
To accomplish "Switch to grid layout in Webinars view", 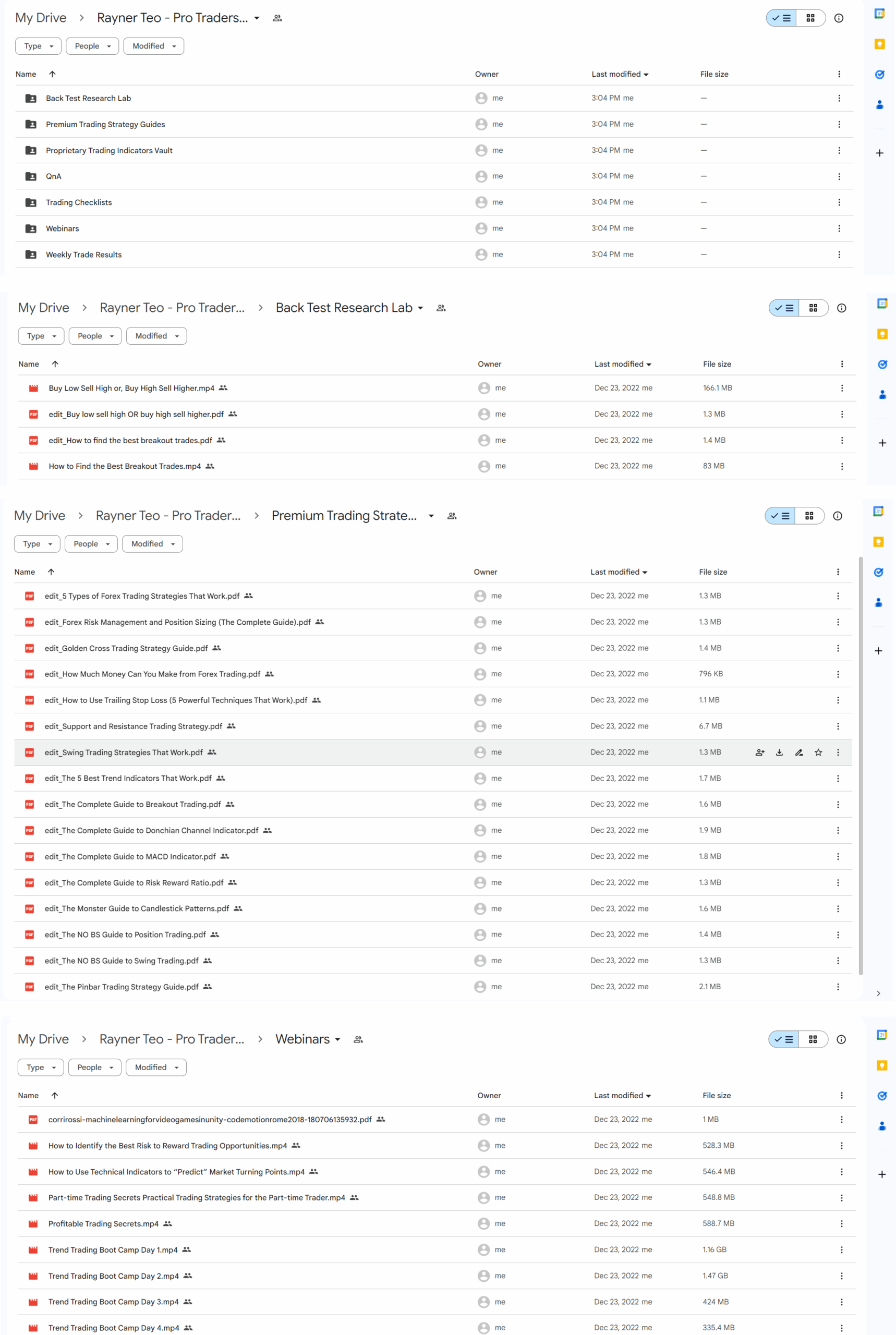I will [x=813, y=1039].
